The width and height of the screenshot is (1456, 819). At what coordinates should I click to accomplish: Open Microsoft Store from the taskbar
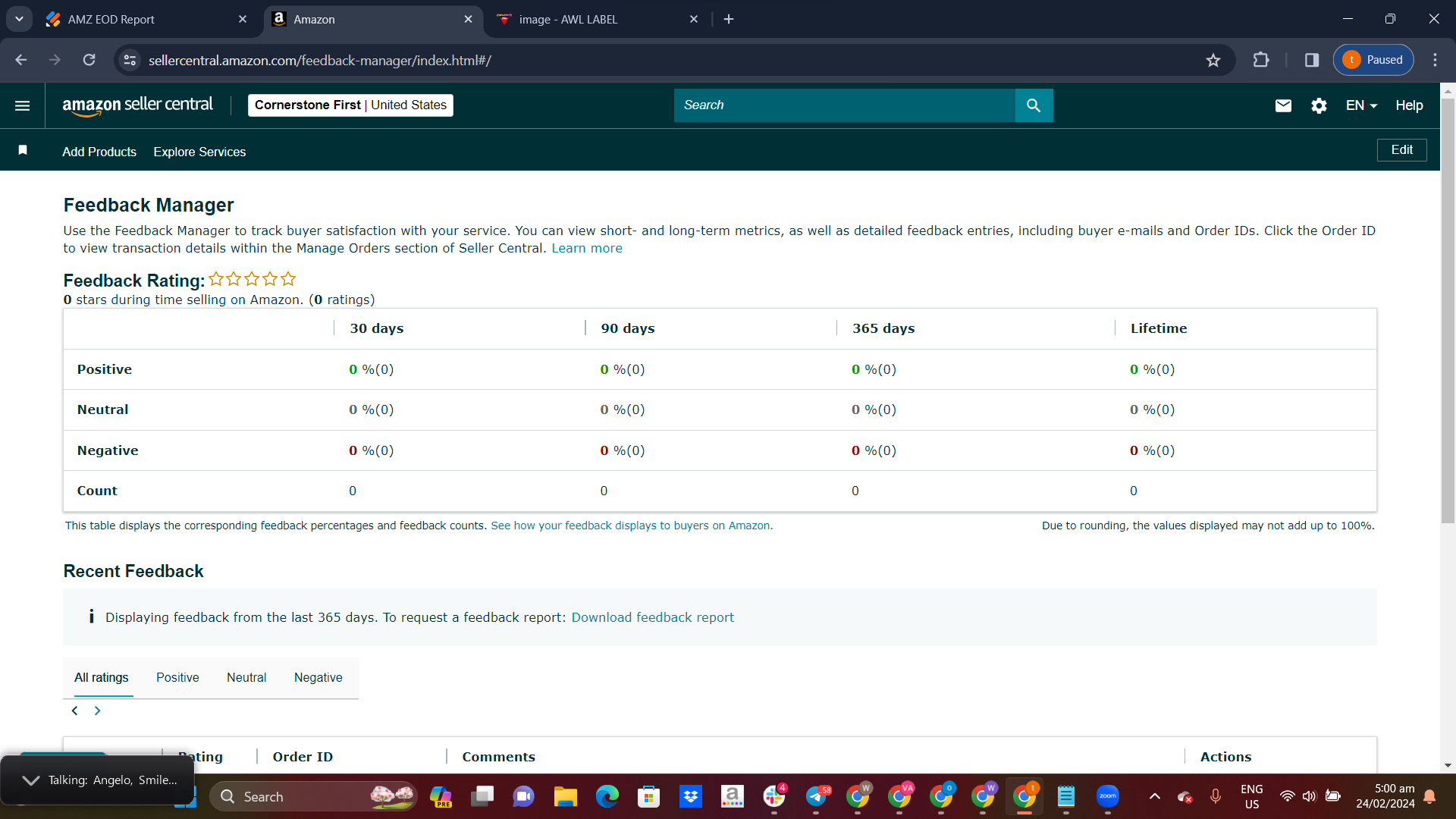648,796
